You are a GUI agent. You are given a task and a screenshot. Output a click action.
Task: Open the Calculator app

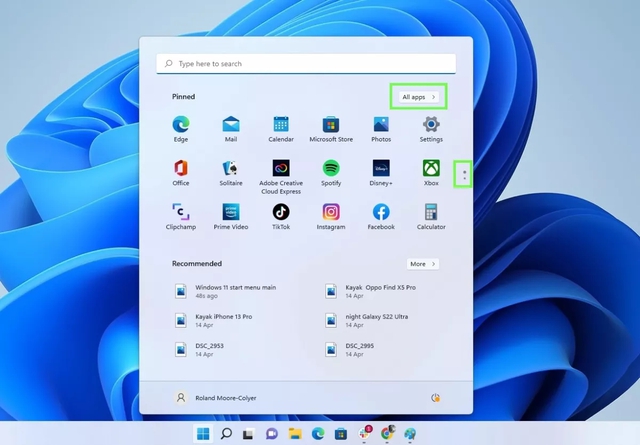tap(431, 217)
